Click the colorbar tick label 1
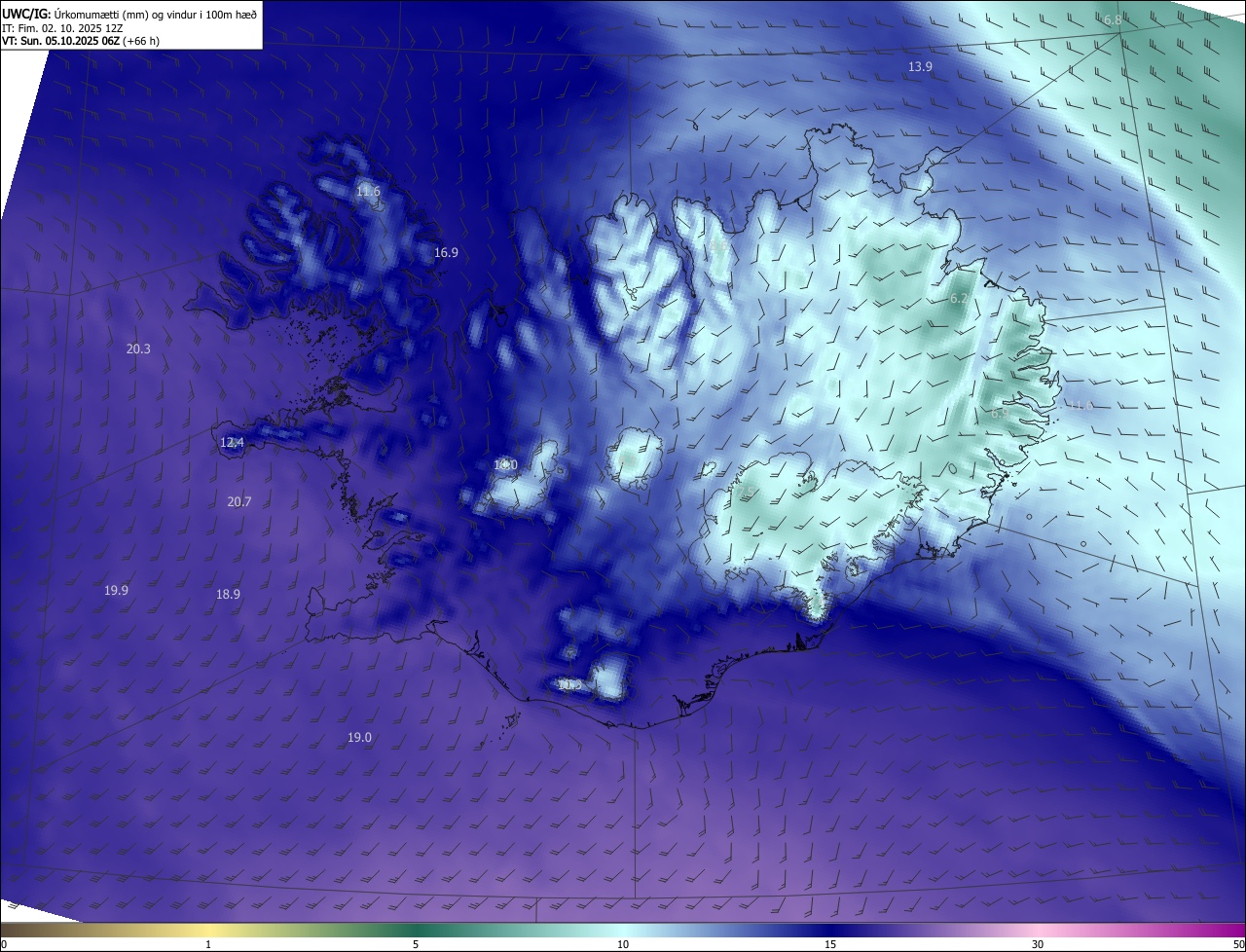This screenshot has height=952, width=1246. coord(208,945)
